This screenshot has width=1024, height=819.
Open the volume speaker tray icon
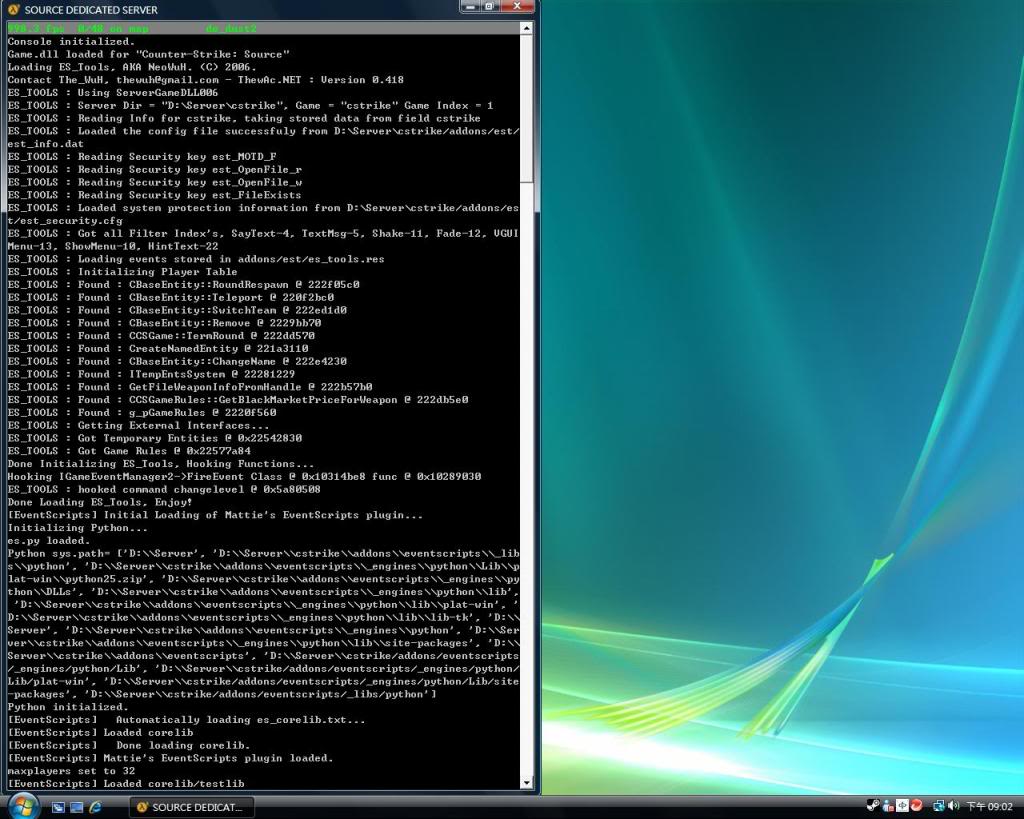953,806
